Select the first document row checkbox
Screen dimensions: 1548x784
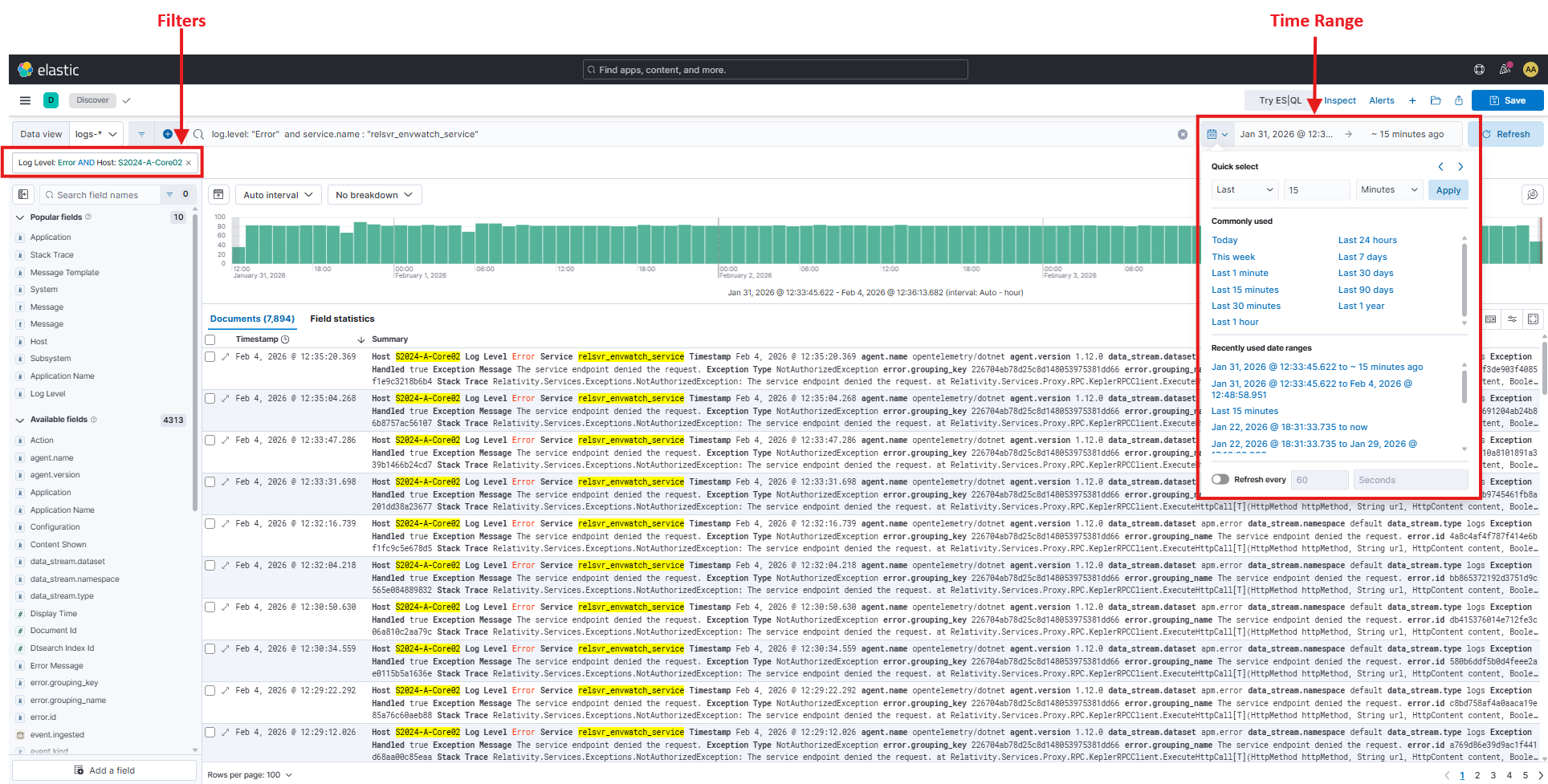point(210,357)
